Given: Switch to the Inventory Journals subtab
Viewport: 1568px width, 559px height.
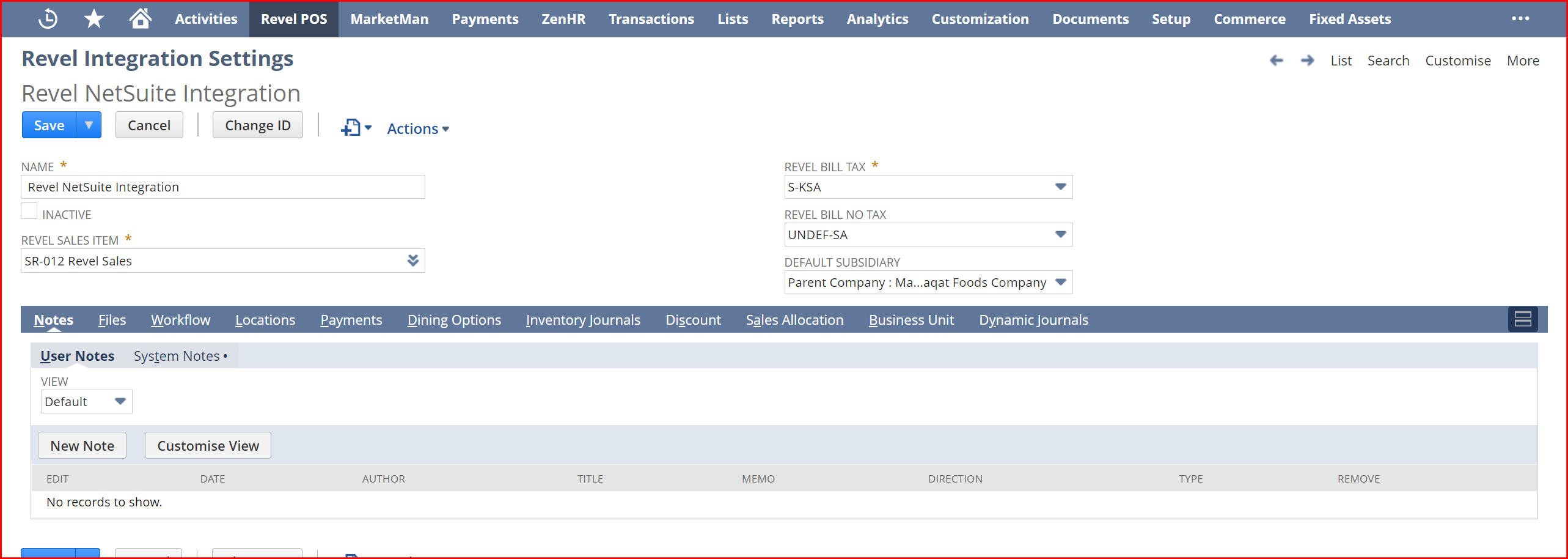Looking at the screenshot, I should click(x=583, y=320).
